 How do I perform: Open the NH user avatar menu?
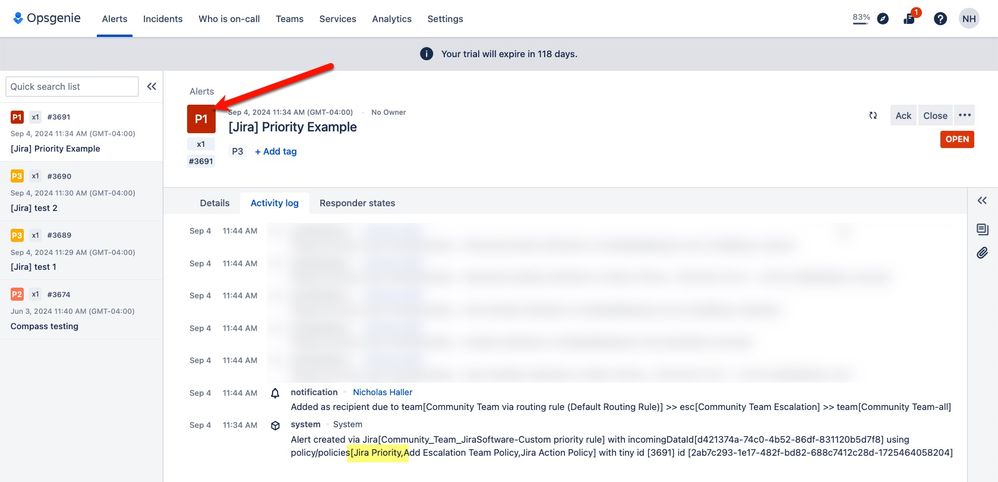click(969, 18)
